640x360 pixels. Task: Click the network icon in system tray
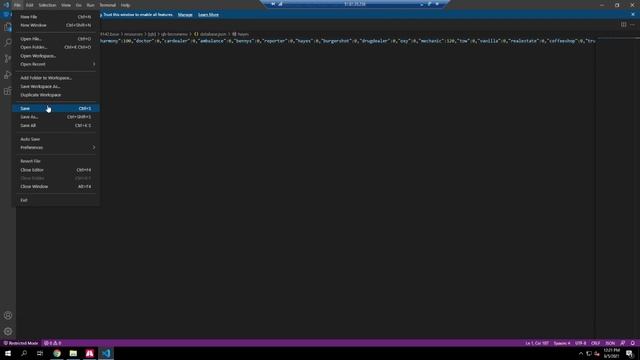pyautogui.click(x=589, y=353)
